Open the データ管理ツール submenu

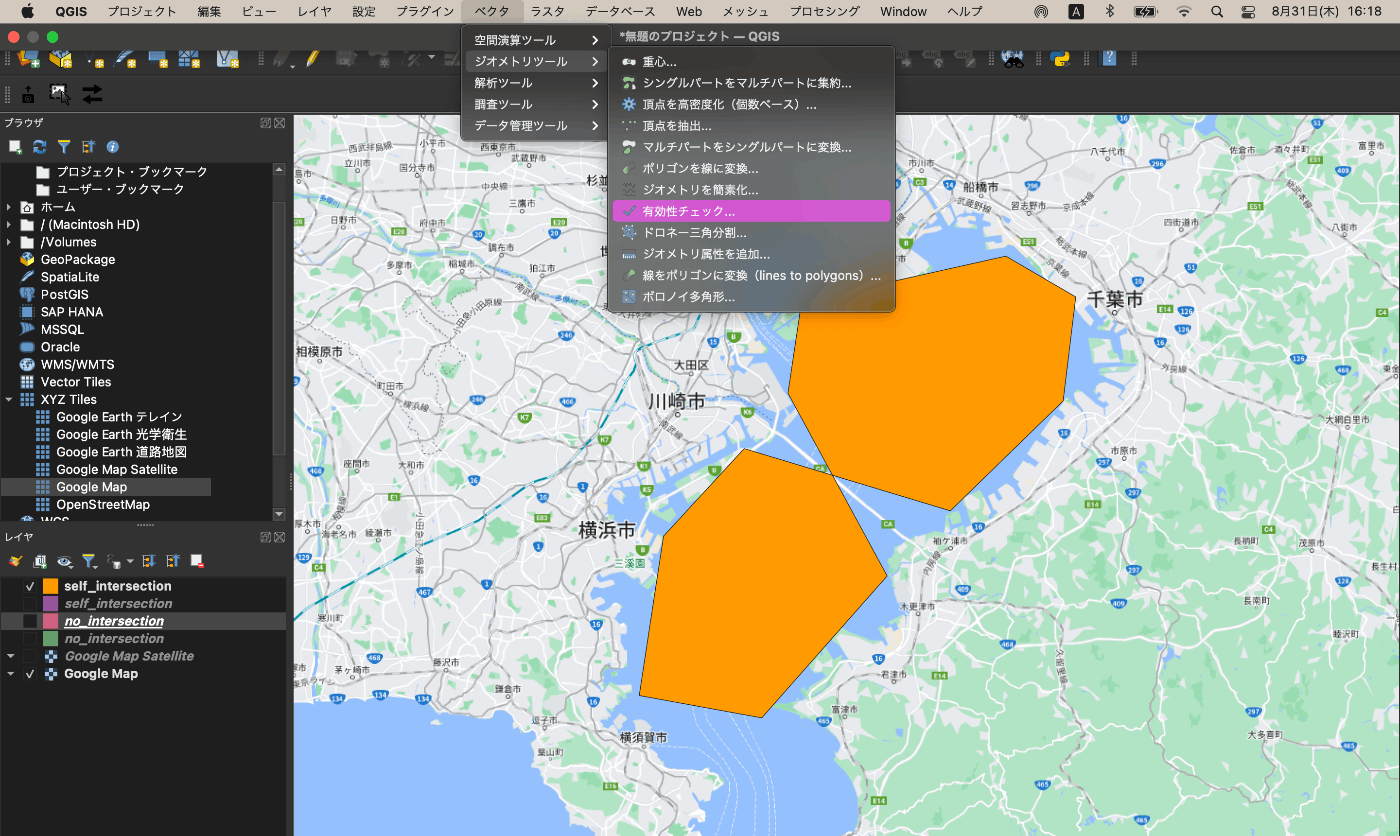pyautogui.click(x=535, y=126)
